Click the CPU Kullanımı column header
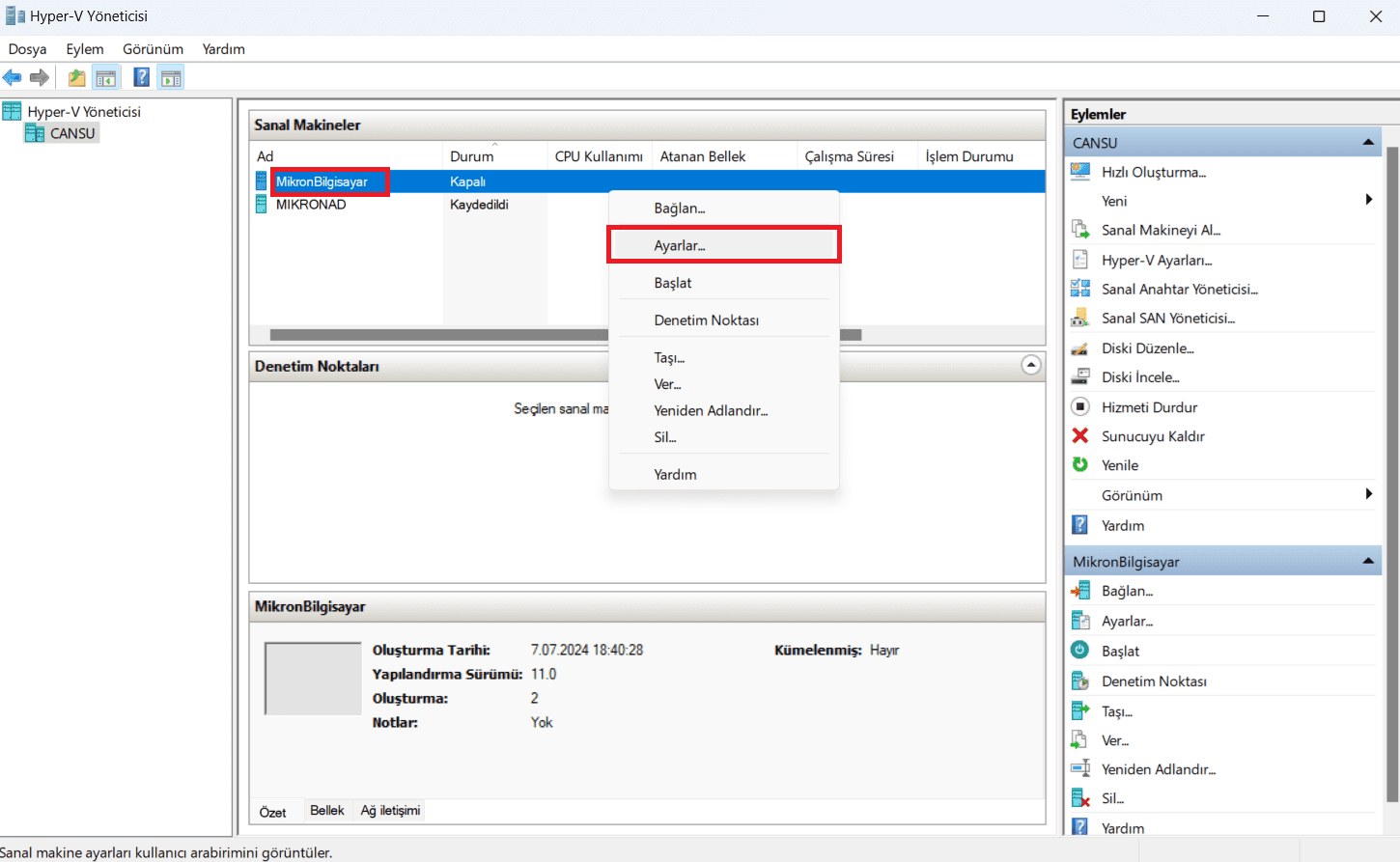The image size is (1400, 862). pyautogui.click(x=600, y=155)
